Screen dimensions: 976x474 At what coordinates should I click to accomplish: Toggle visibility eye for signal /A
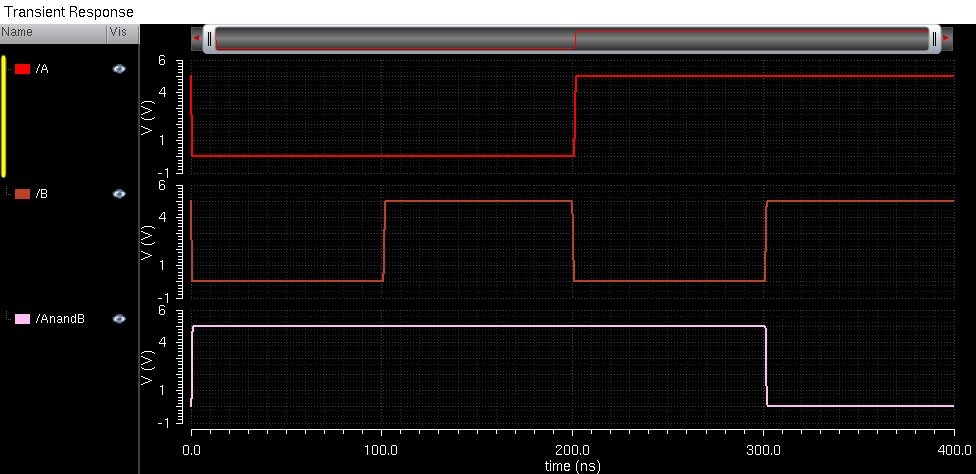point(119,69)
